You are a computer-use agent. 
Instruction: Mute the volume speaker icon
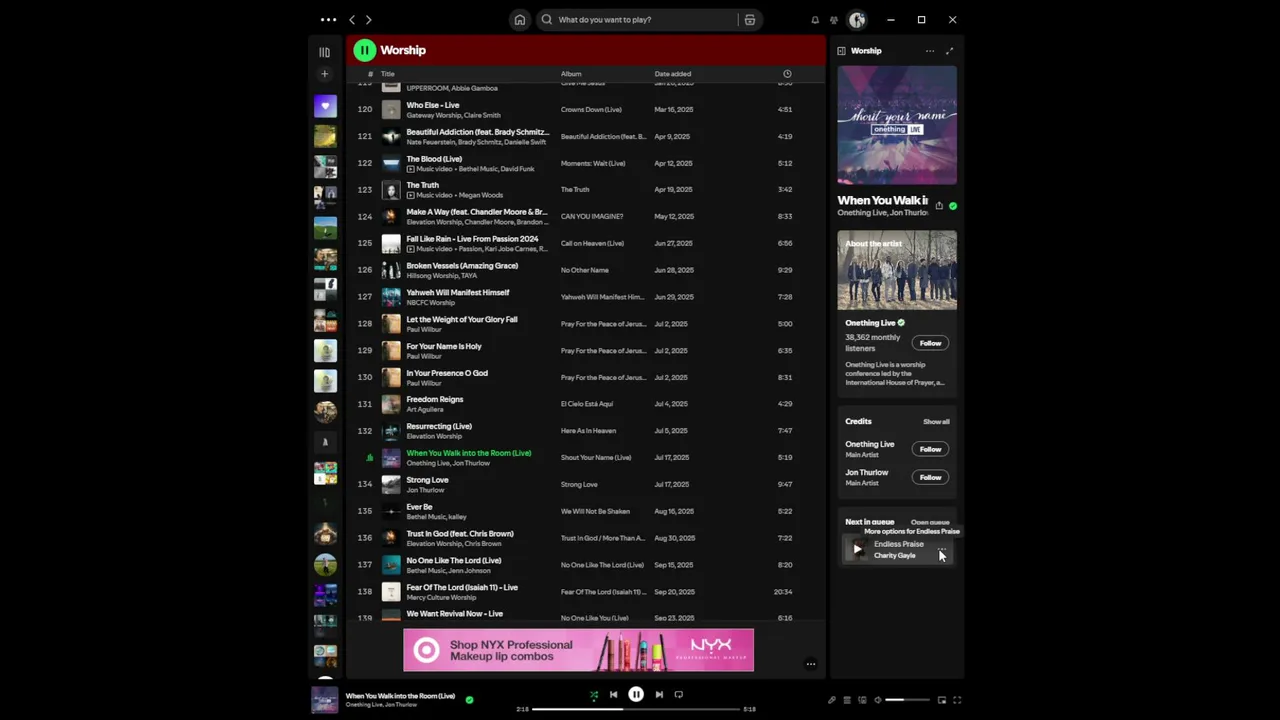[877, 700]
